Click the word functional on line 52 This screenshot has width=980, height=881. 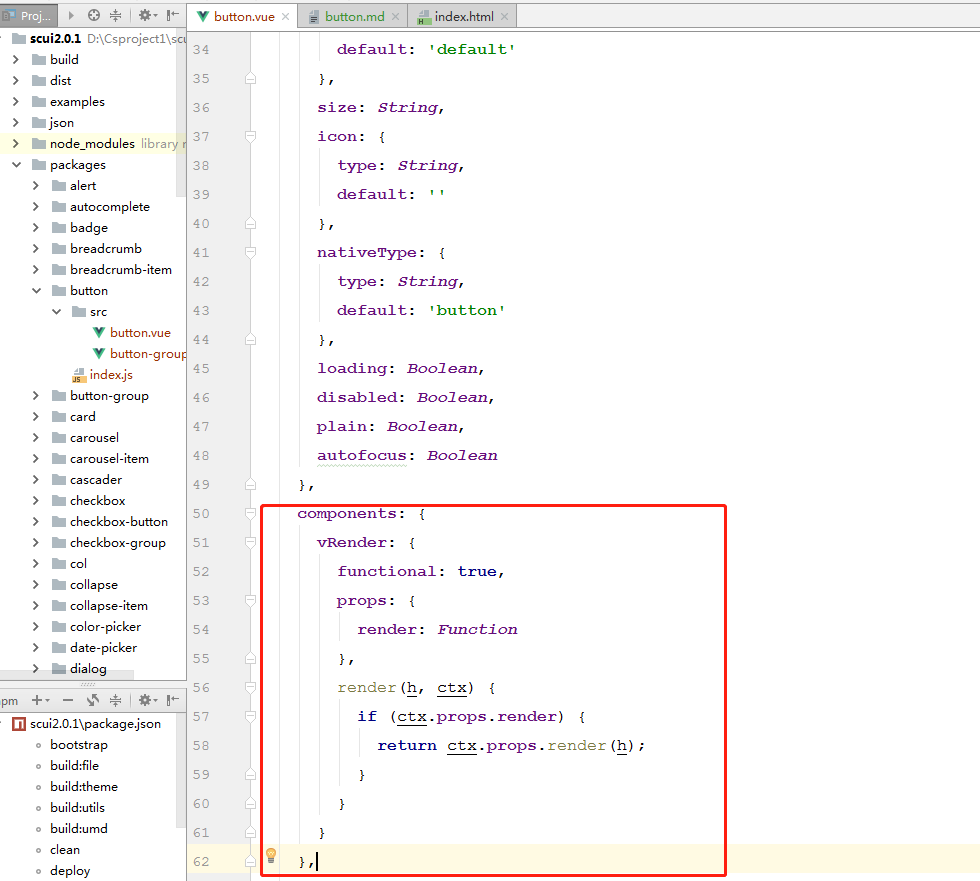[x=387, y=571]
